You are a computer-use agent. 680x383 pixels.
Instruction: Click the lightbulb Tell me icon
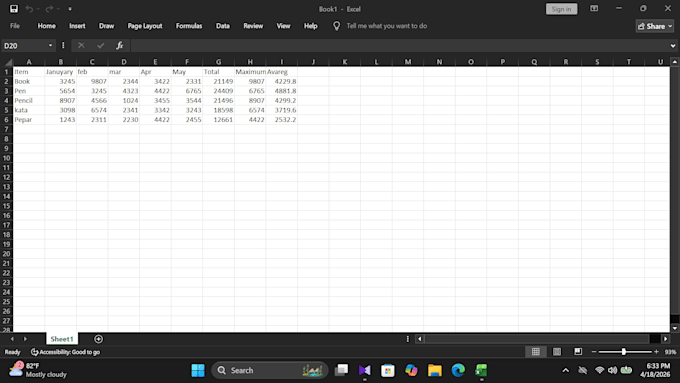point(337,26)
